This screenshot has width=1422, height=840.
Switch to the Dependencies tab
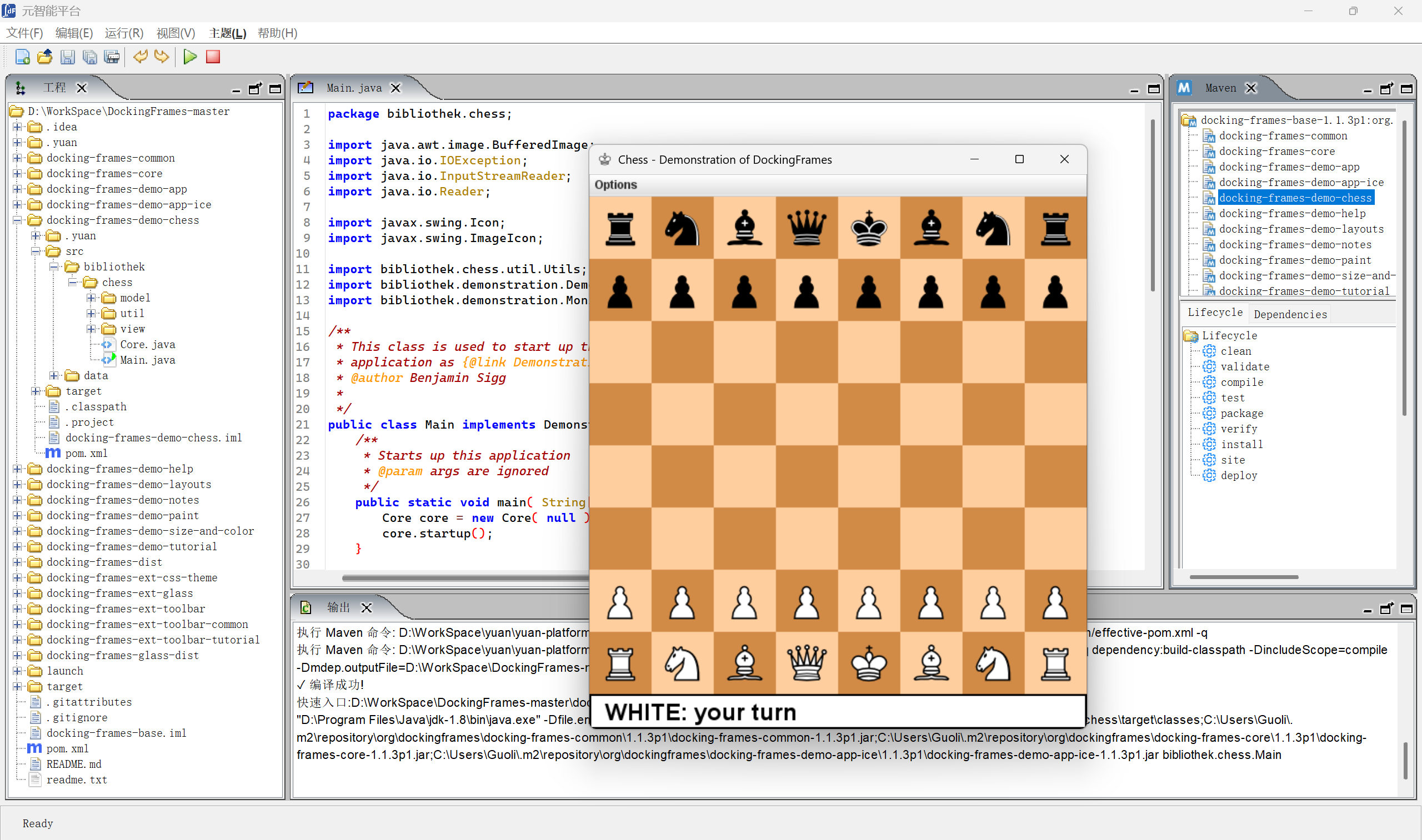pos(1290,314)
